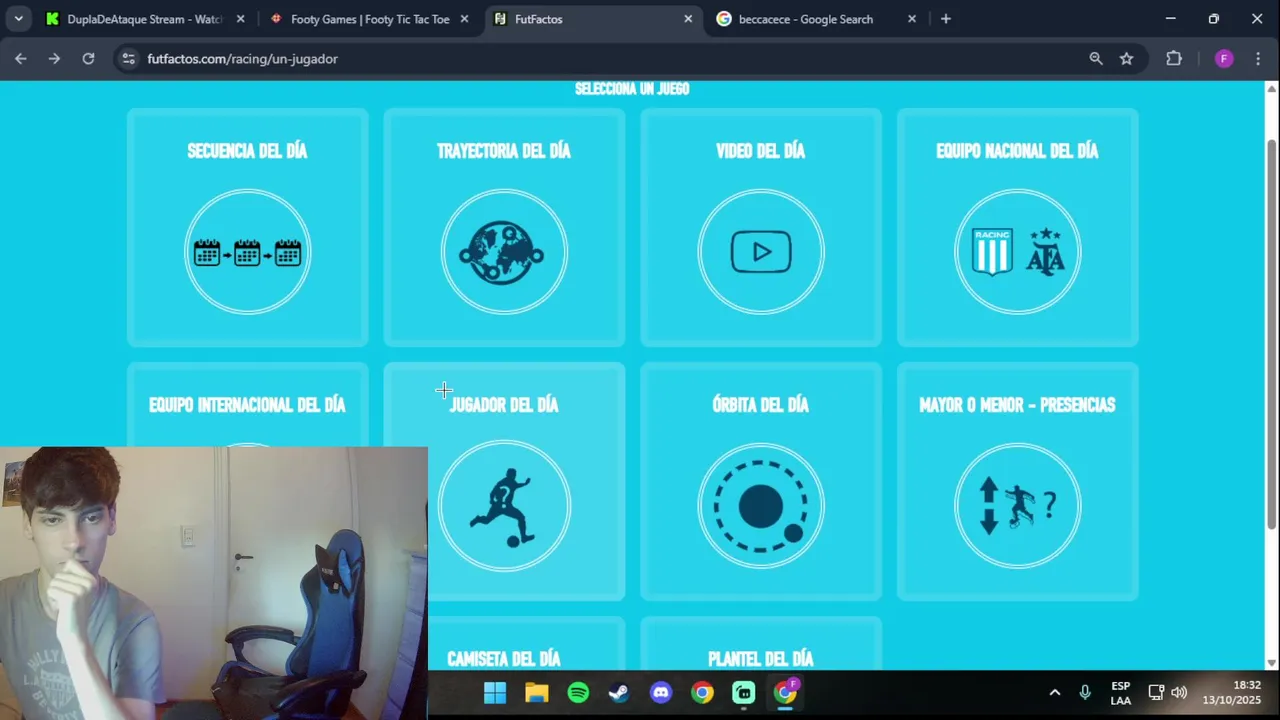The image size is (1280, 720).
Task: Open Discord from the taskbar
Action: coord(661,693)
